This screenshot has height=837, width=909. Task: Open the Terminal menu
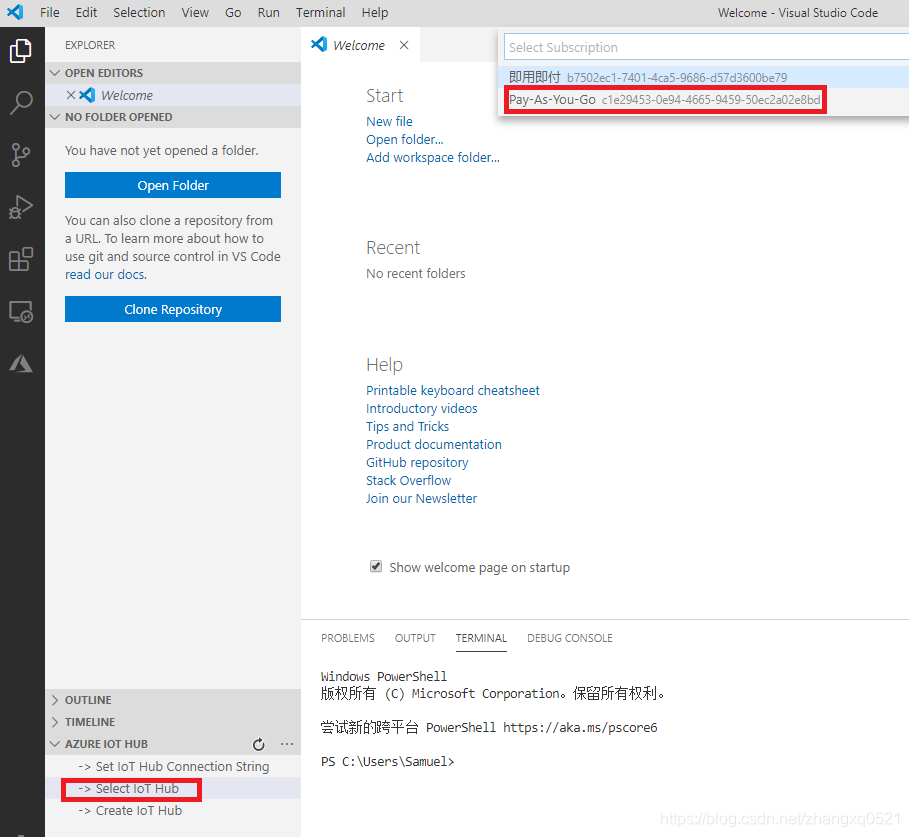click(x=321, y=13)
